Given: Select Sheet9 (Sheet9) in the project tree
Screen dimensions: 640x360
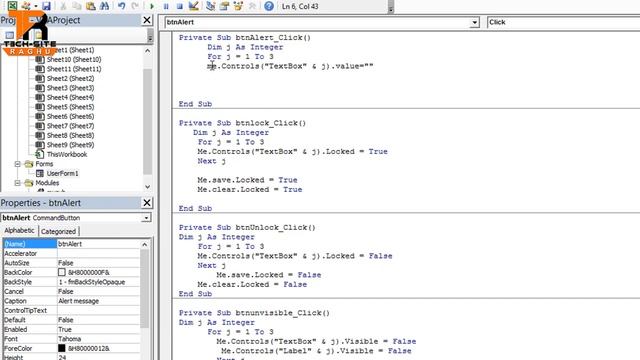Looking at the screenshot, I should pyautogui.click(x=70, y=145).
